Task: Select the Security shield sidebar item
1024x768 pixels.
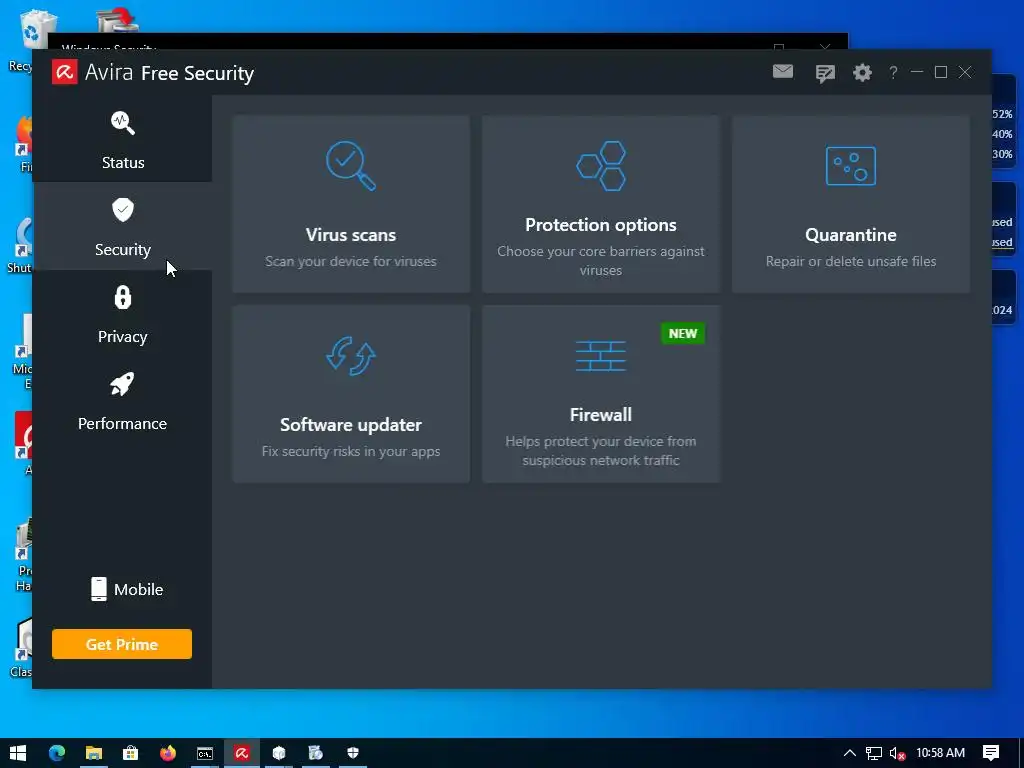Action: click(x=122, y=227)
